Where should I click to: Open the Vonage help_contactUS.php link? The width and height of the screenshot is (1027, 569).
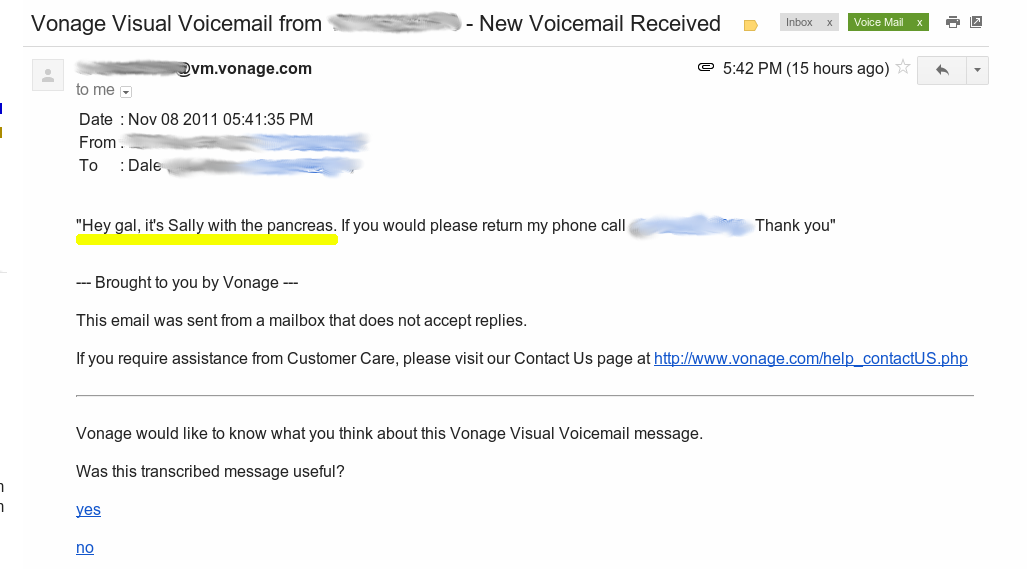[810, 359]
